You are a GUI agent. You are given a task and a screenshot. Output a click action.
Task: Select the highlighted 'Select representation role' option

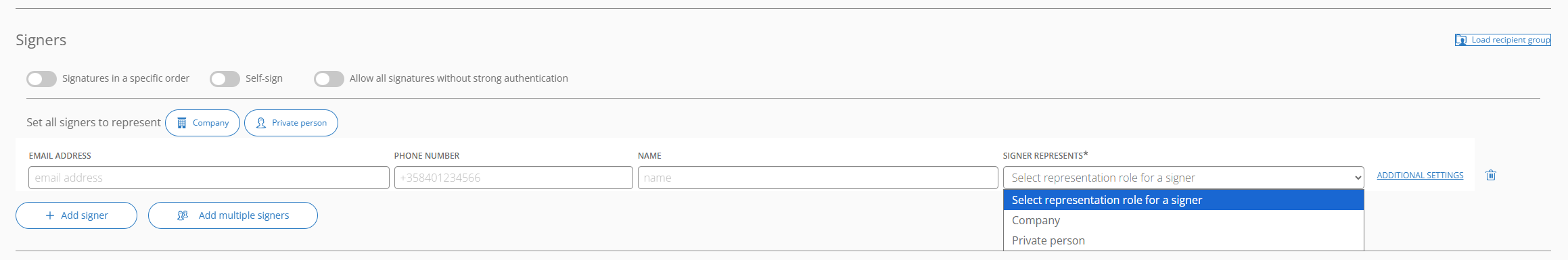[1183, 200]
